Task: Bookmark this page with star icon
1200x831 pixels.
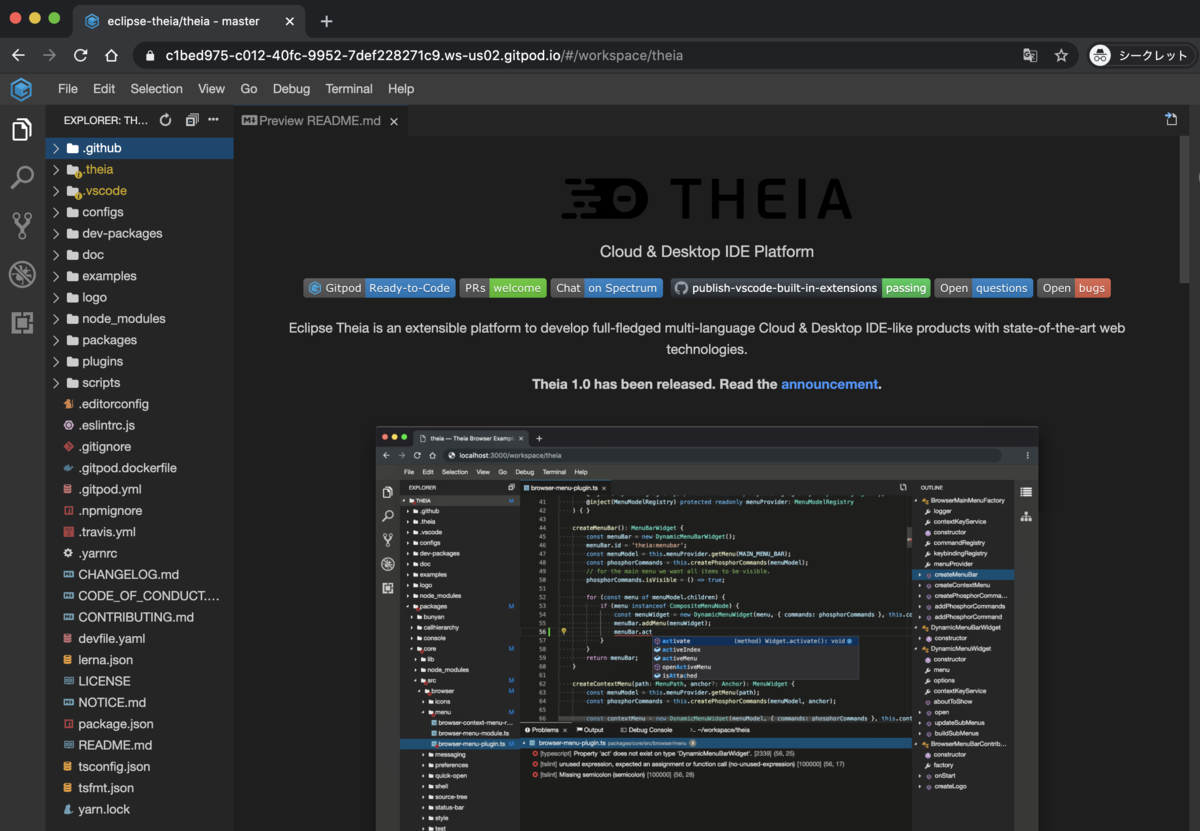Action: [1061, 55]
